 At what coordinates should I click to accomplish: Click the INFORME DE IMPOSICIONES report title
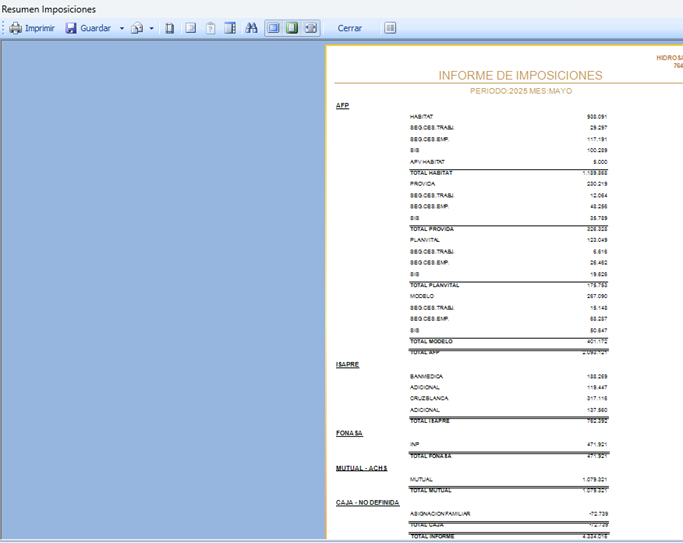pos(520,76)
